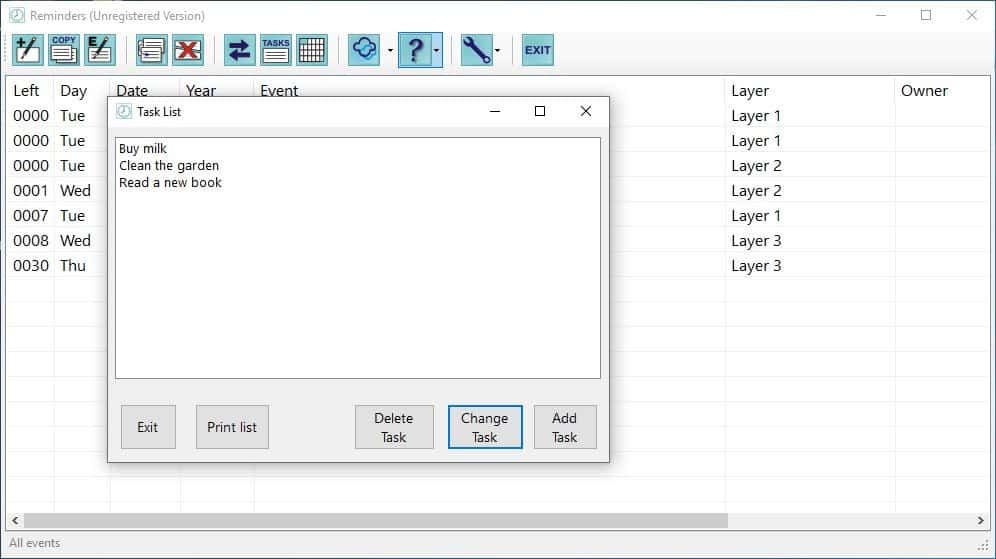Click the Day column header

point(73,91)
